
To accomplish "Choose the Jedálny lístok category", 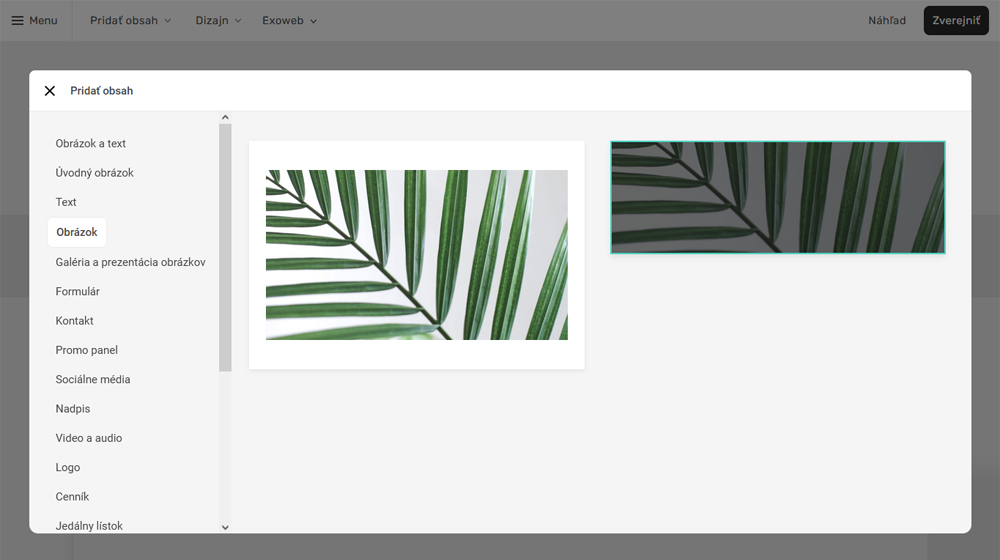I will click(x=89, y=526).
